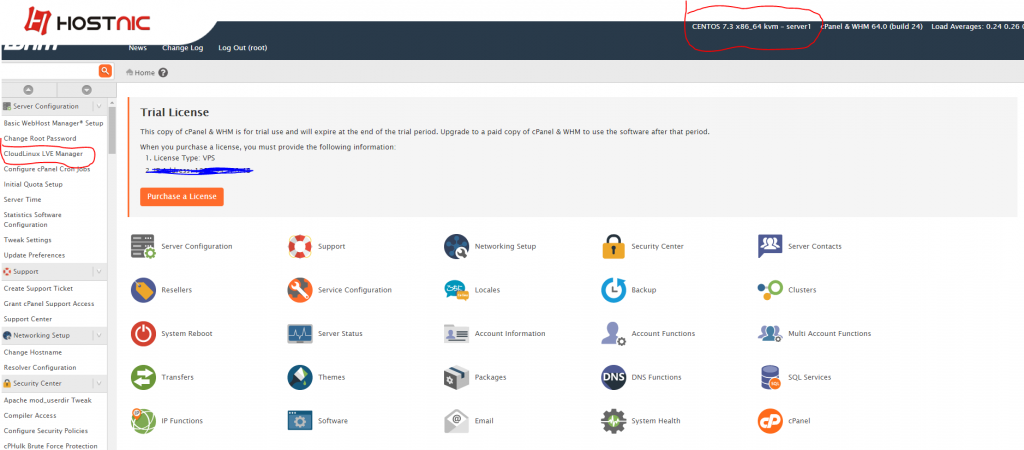1024x450 pixels.
Task: Open Resolver Configuration in sidebar
Action: pos(40,368)
